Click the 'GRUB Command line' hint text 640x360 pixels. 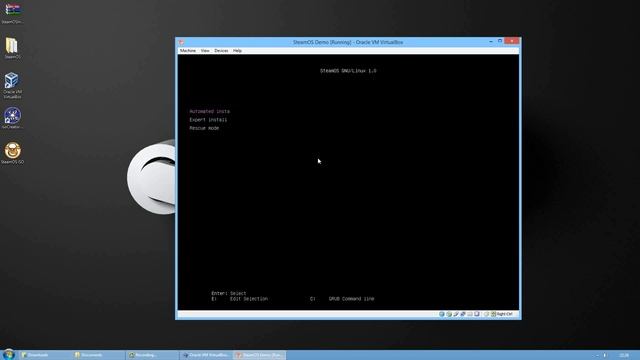click(351, 299)
